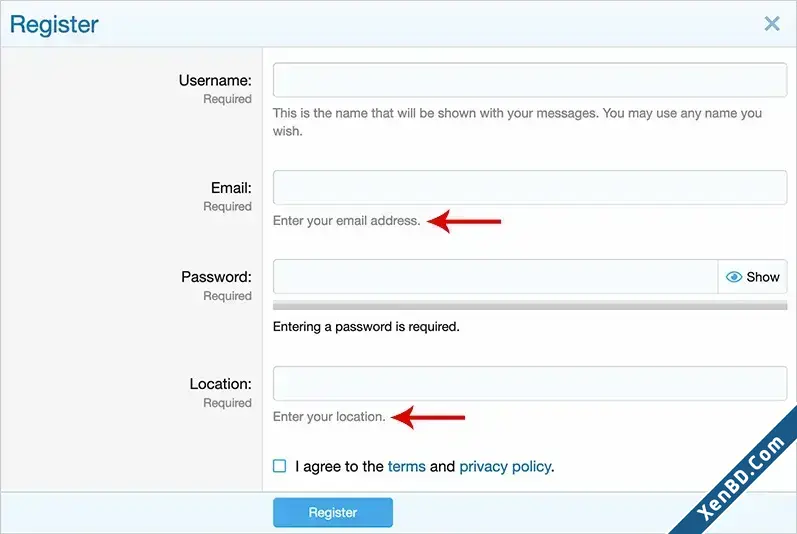Click the Email: field label
Image resolution: width=797 pixels, height=534 pixels.
[231, 188]
